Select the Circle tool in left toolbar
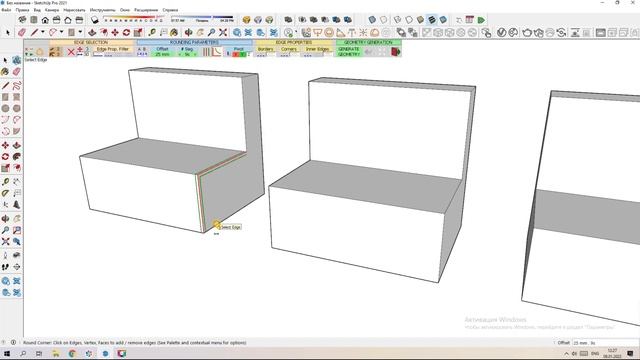The width and height of the screenshot is (640, 360). [5, 109]
